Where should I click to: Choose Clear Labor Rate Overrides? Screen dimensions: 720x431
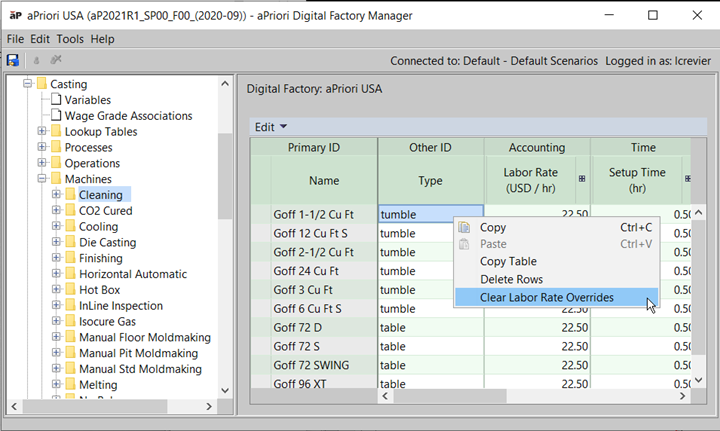point(556,297)
